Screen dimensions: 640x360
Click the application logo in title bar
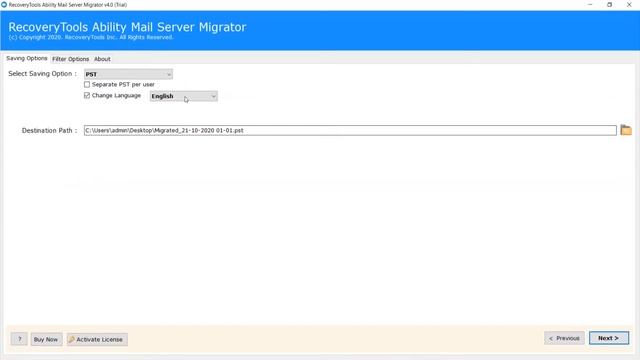4,5
